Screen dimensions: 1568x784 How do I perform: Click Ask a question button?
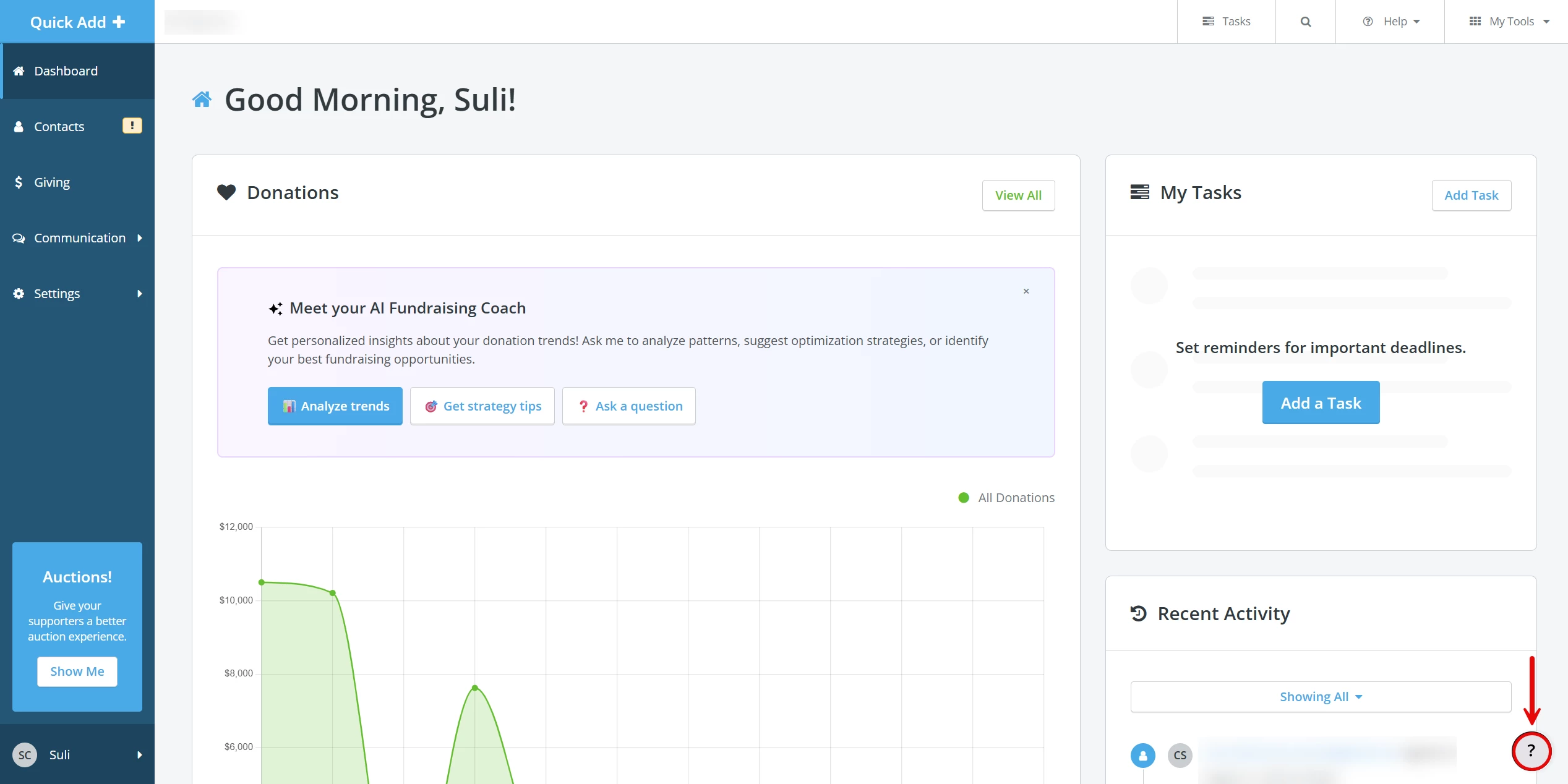(629, 406)
